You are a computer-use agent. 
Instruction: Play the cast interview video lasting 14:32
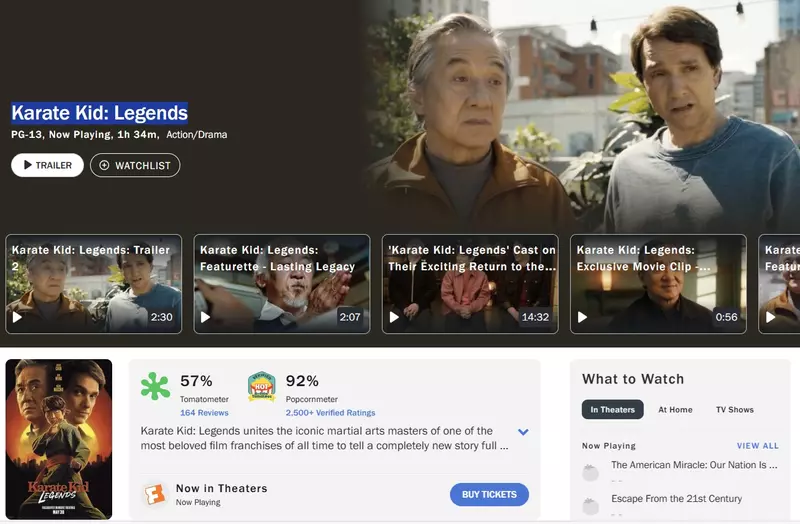pyautogui.click(x=470, y=284)
